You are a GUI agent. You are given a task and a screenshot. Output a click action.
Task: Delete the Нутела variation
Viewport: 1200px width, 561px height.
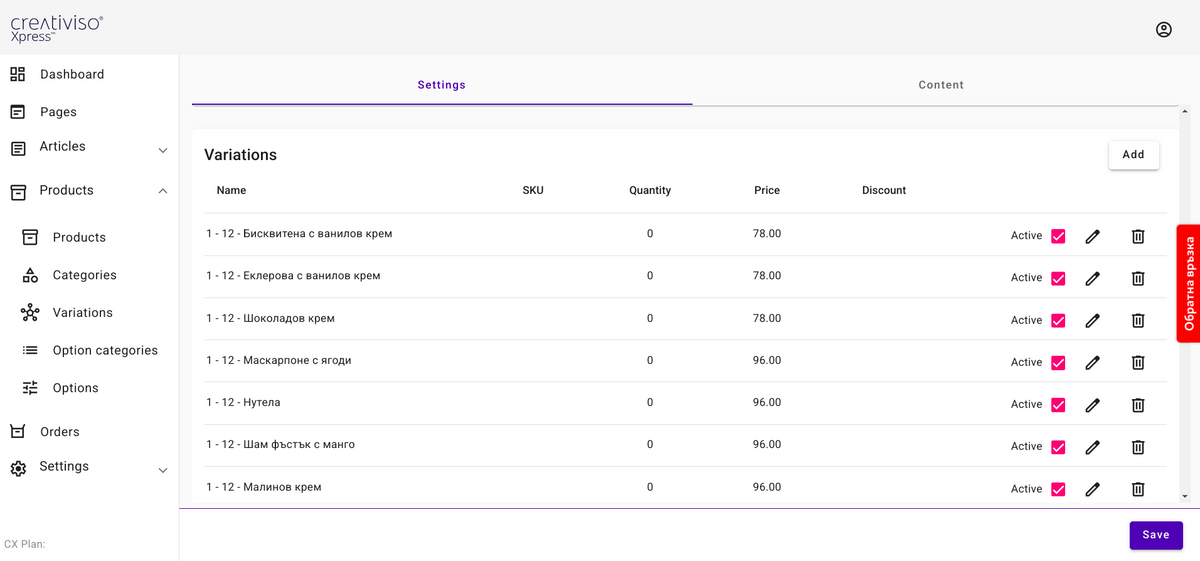point(1138,405)
